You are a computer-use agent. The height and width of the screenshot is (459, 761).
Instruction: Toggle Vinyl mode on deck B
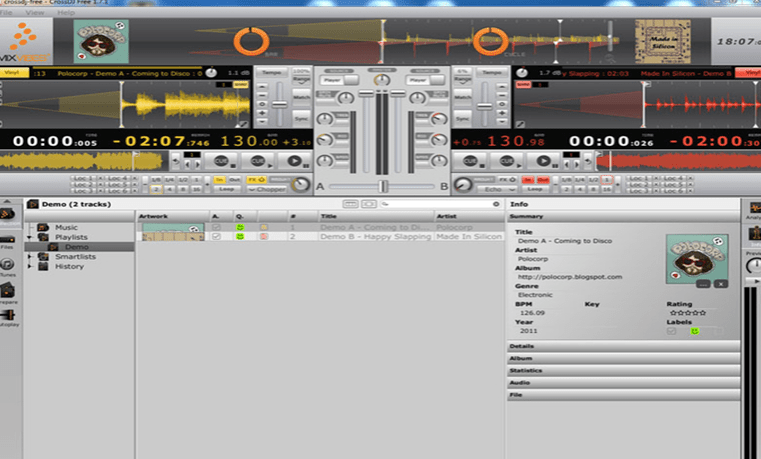tap(749, 73)
